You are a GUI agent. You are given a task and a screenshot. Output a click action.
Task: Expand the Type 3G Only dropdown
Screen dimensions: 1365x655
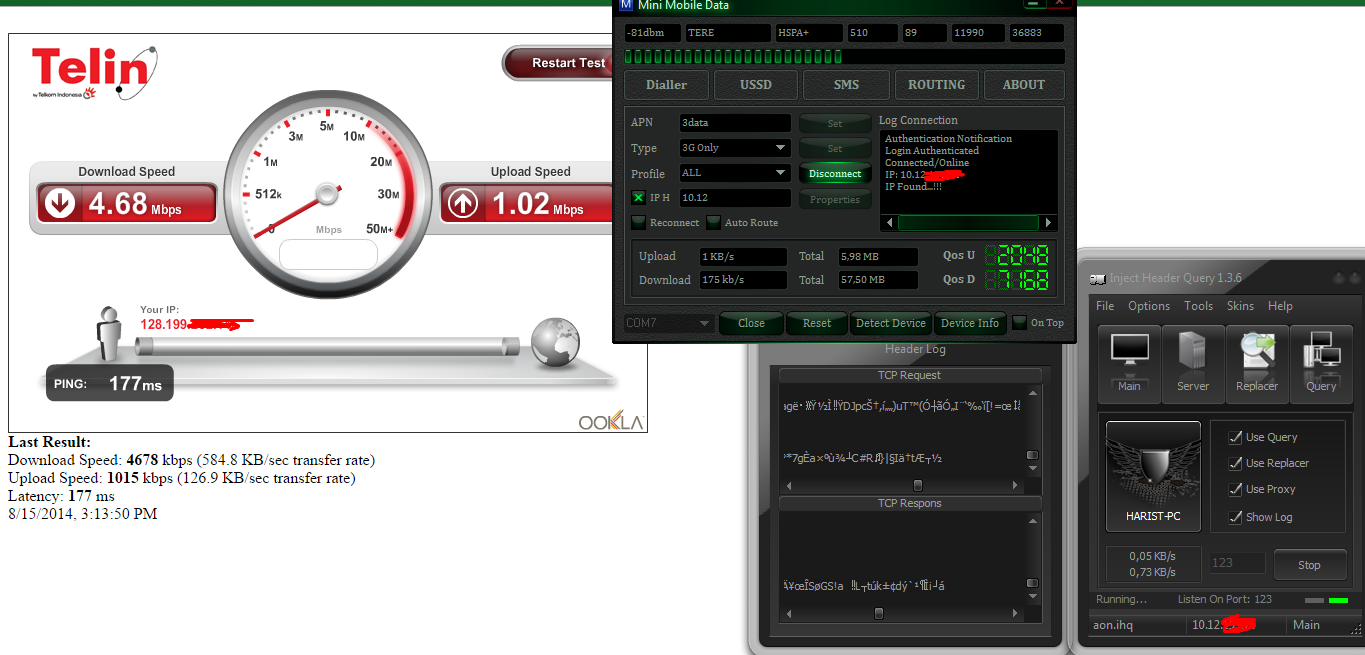click(780, 148)
